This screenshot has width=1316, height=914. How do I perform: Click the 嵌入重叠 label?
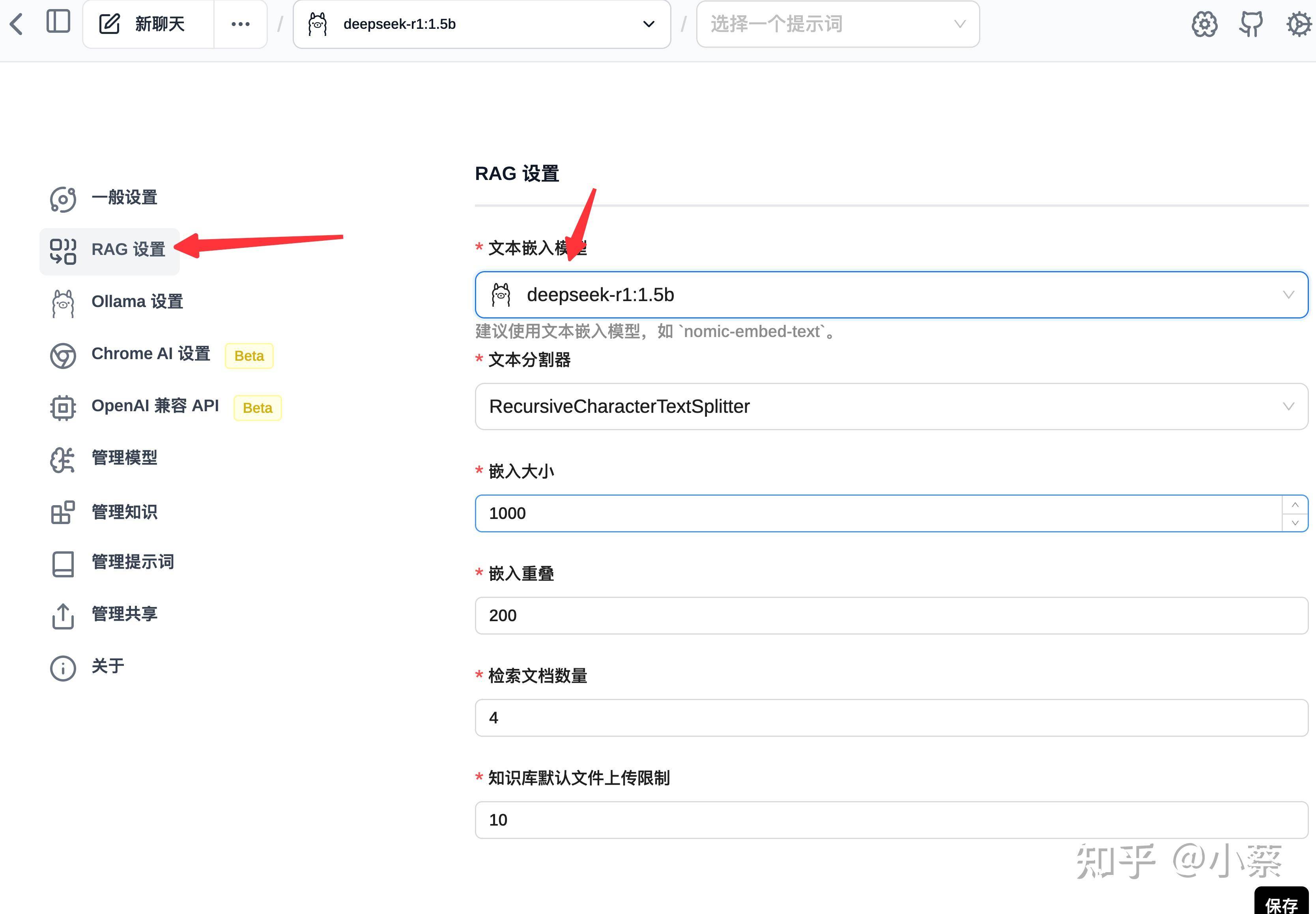(x=521, y=573)
